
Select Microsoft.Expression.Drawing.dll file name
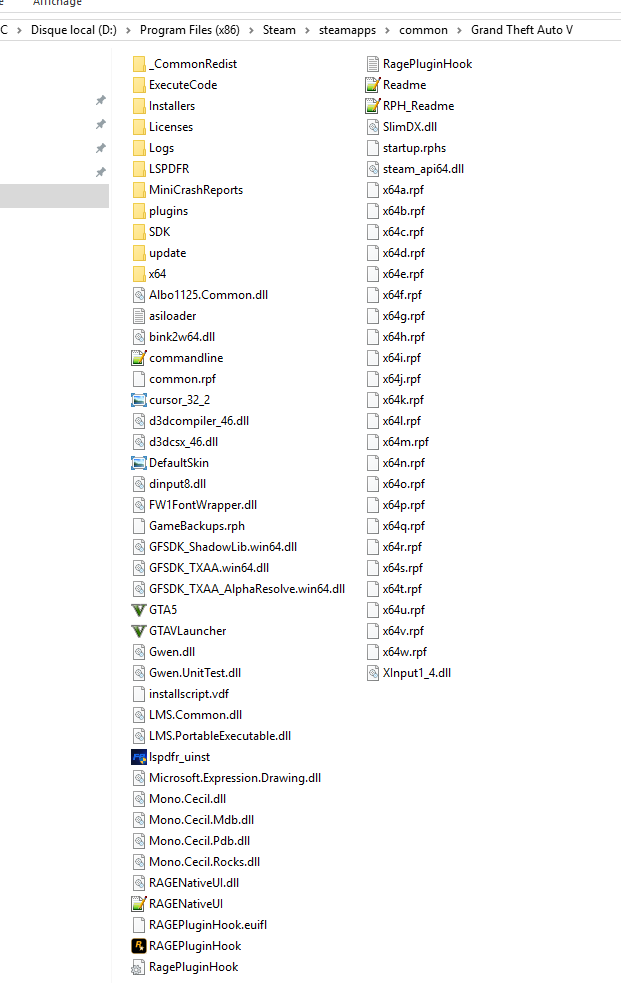(235, 778)
